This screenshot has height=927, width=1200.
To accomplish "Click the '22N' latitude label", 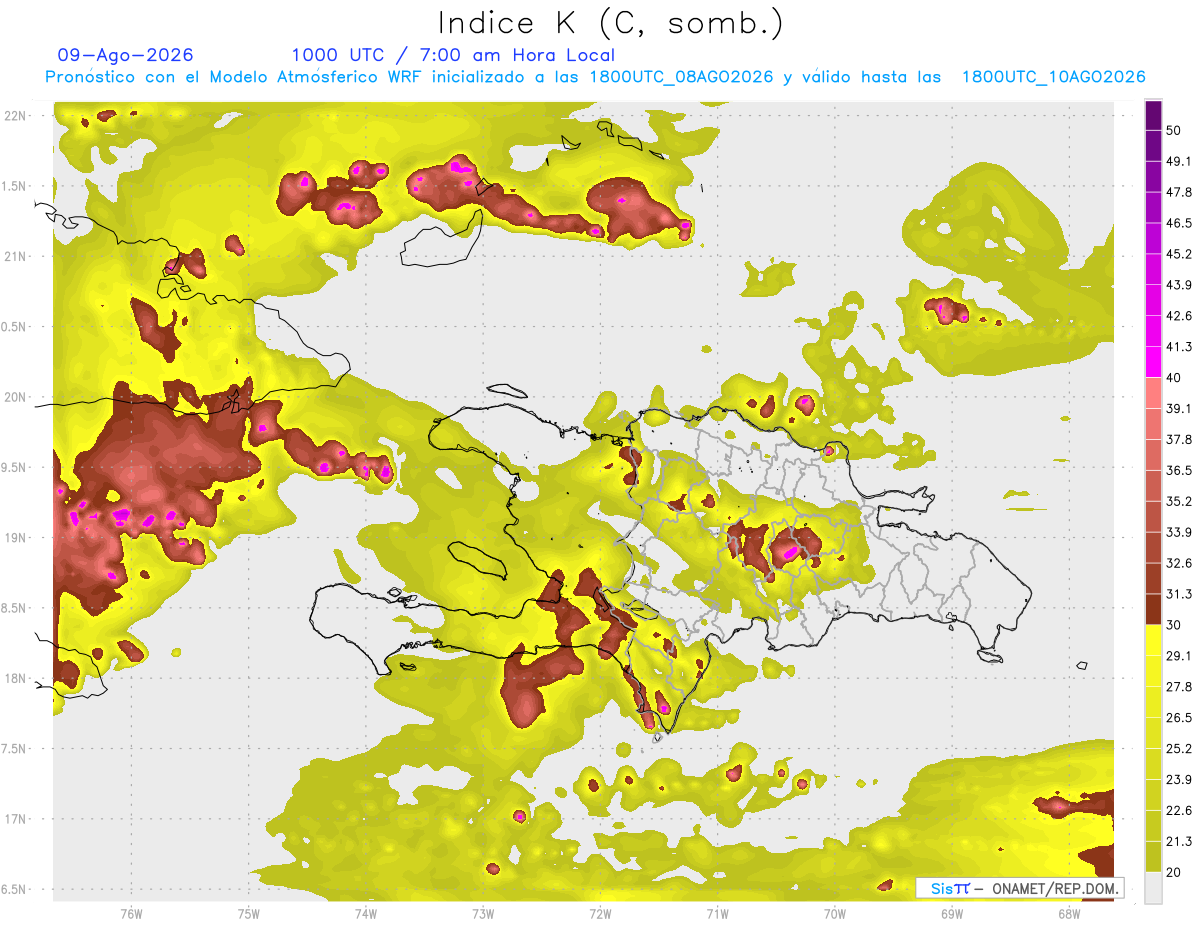I will click(x=15, y=116).
